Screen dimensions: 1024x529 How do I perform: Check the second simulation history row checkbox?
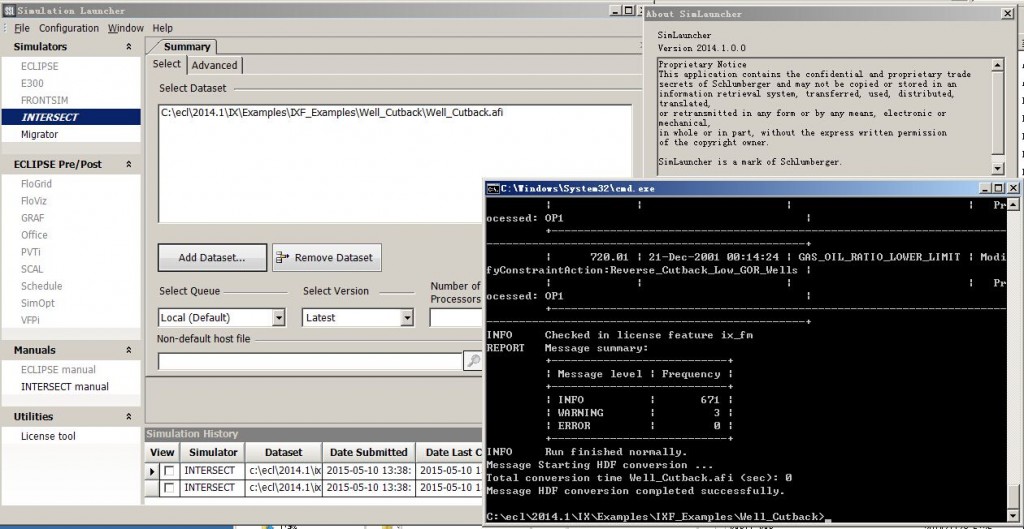[169, 488]
